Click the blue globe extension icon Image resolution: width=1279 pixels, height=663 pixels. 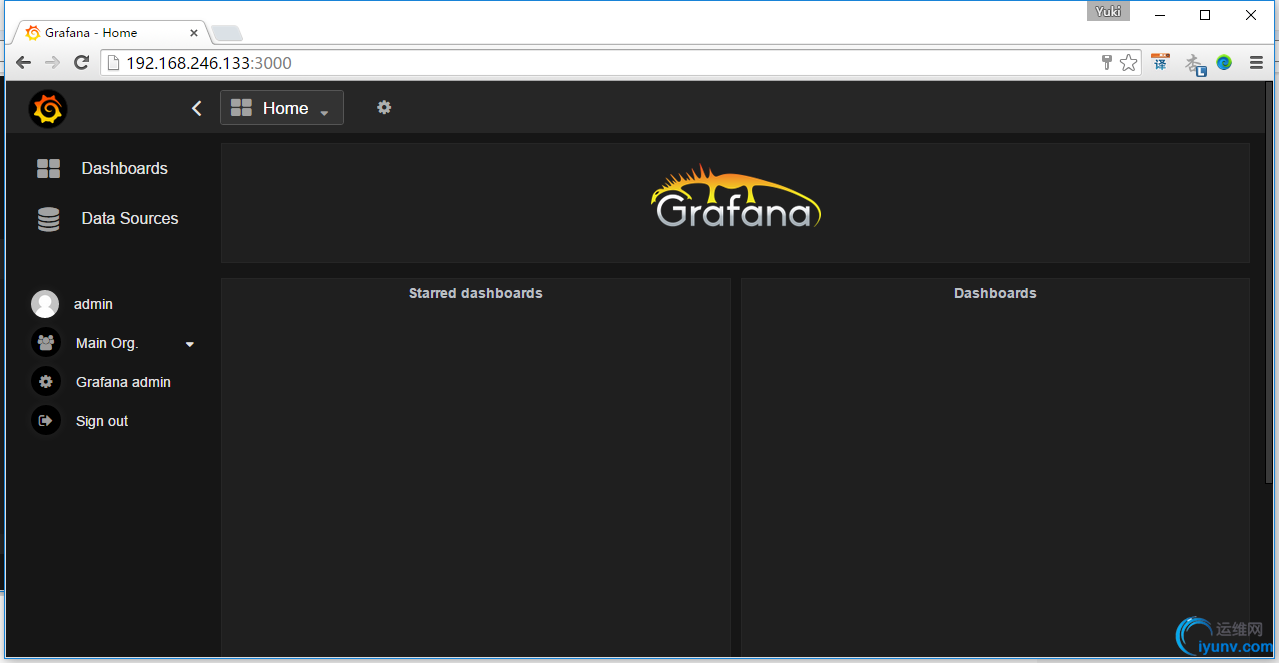pos(1224,62)
